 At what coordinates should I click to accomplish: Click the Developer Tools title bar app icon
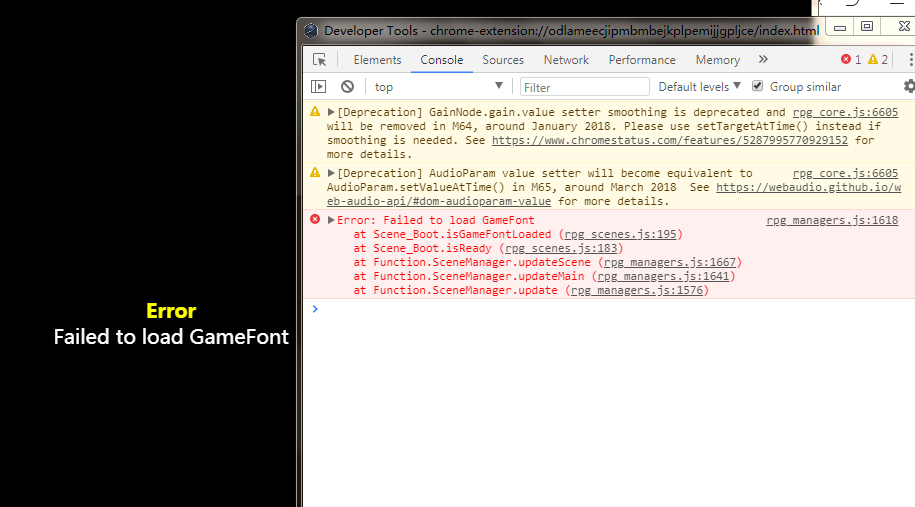point(311,30)
